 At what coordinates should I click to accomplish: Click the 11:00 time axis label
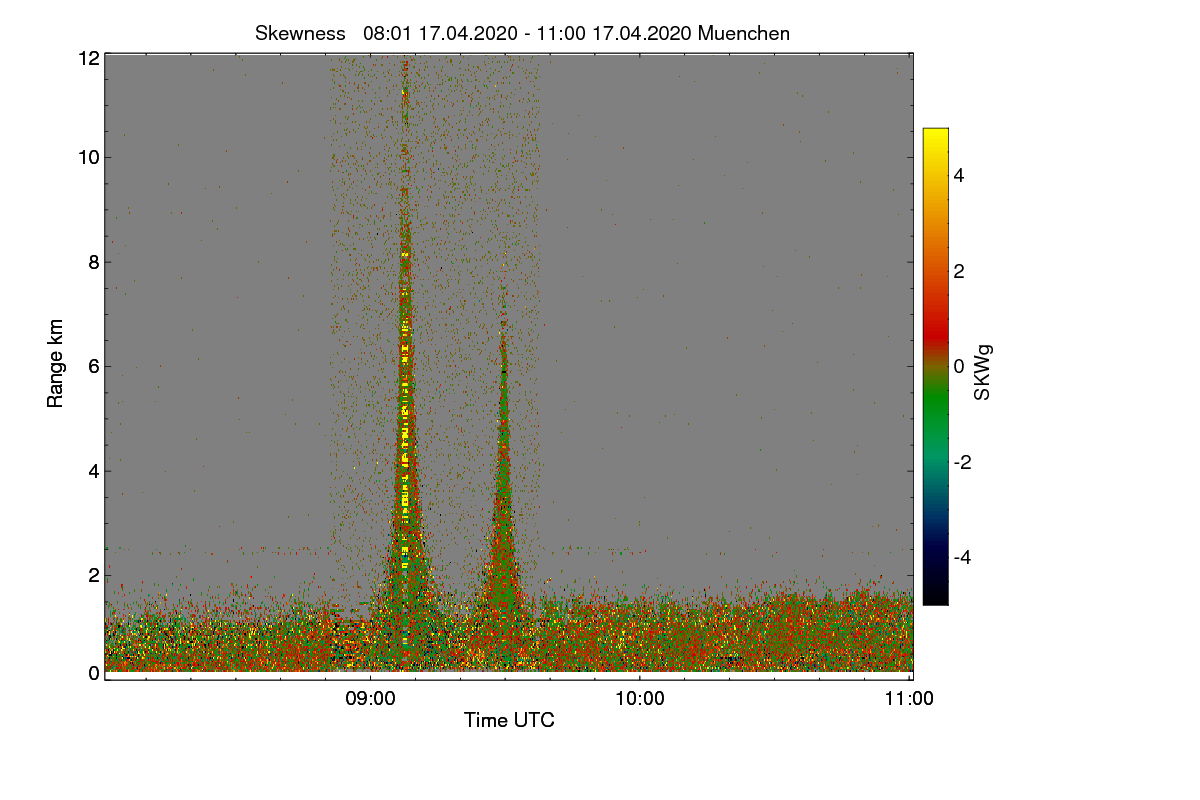(910, 699)
